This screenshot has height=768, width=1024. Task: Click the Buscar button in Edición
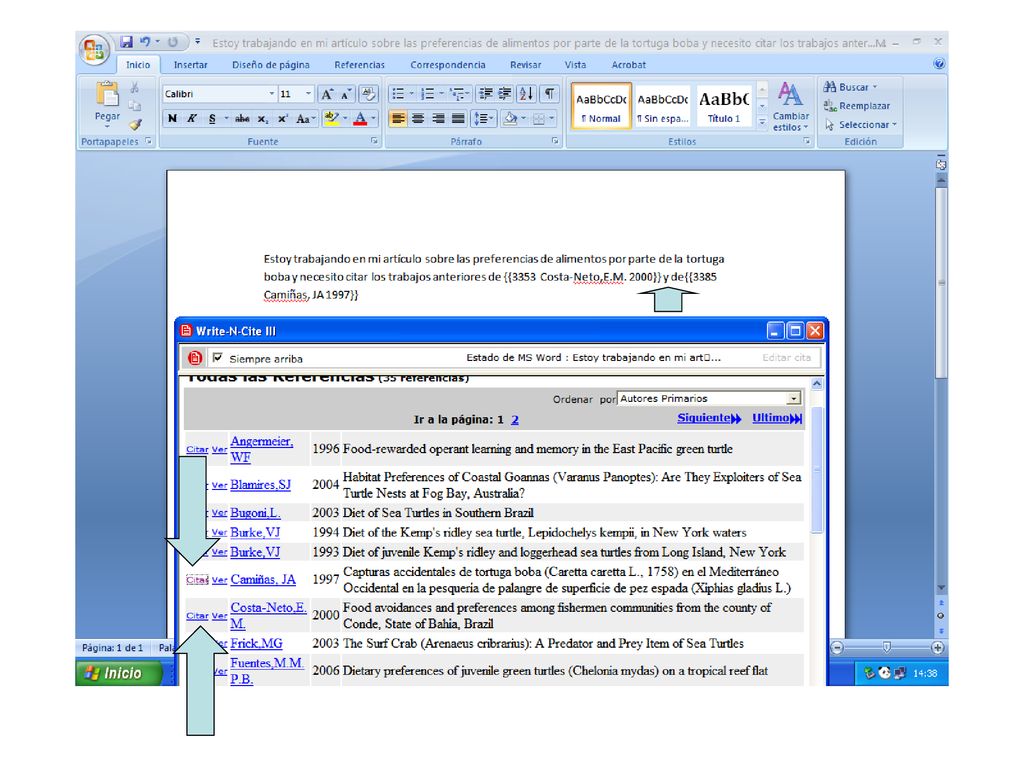pyautogui.click(x=851, y=87)
